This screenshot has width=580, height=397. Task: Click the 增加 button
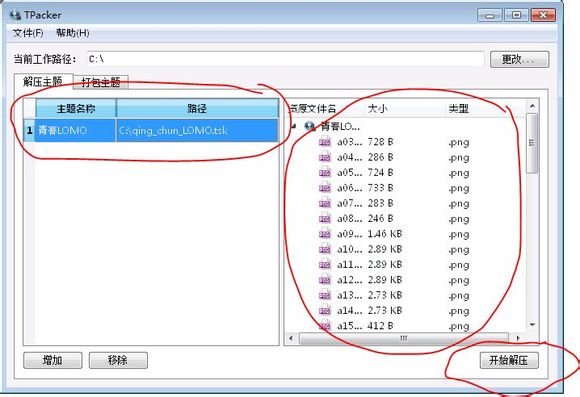point(53,360)
